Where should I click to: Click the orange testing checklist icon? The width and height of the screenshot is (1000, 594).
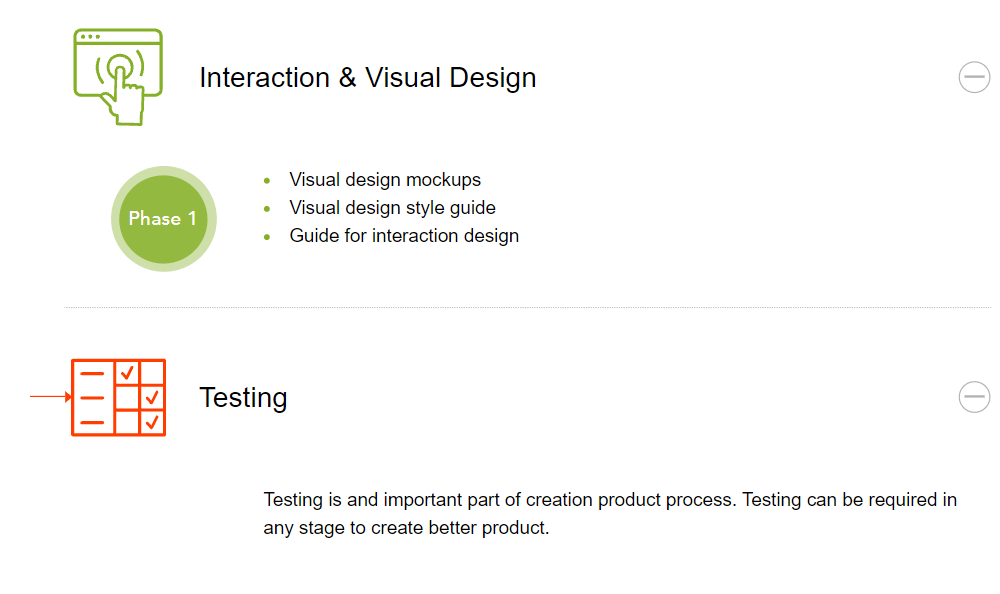[x=119, y=397]
